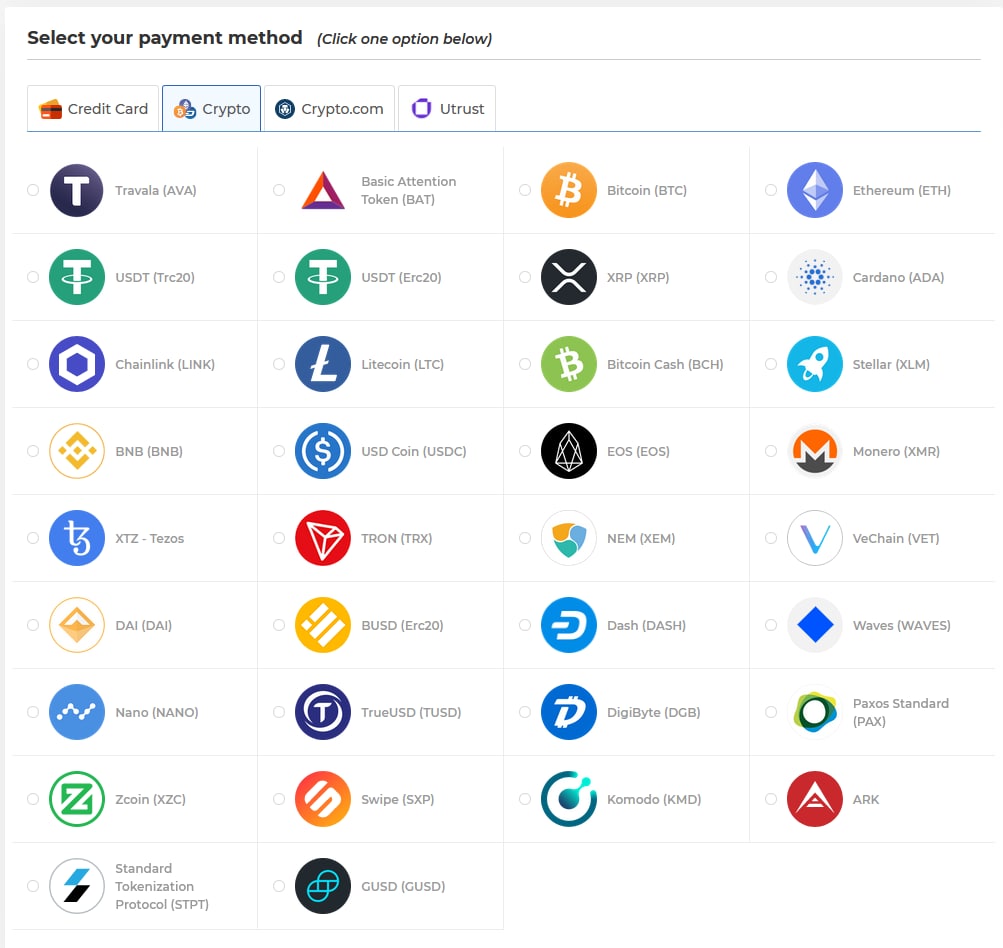
Task: Click the DigiByte (DGB) icon
Action: tap(569, 713)
